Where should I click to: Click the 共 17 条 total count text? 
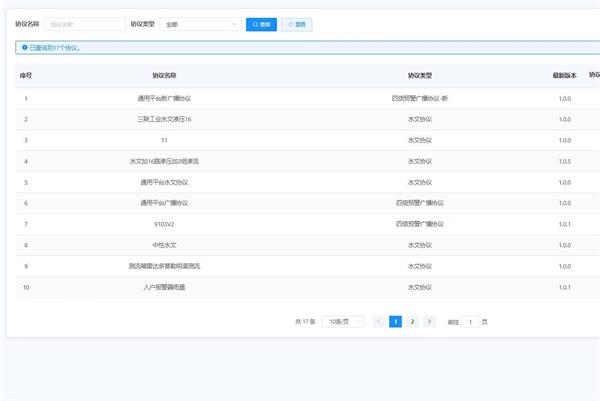coord(305,322)
